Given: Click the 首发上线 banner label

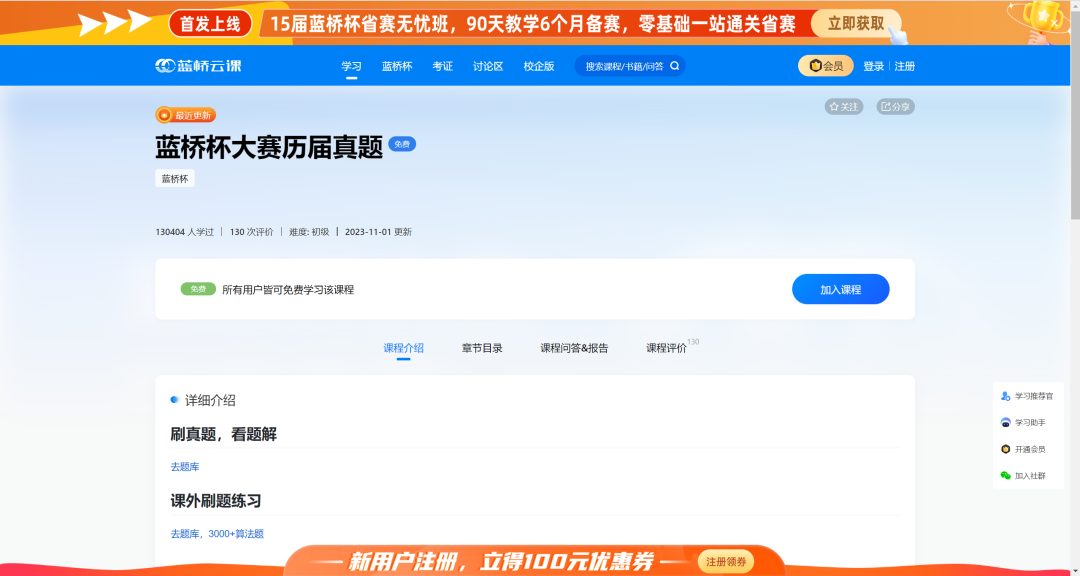Looking at the screenshot, I should tap(210, 24).
